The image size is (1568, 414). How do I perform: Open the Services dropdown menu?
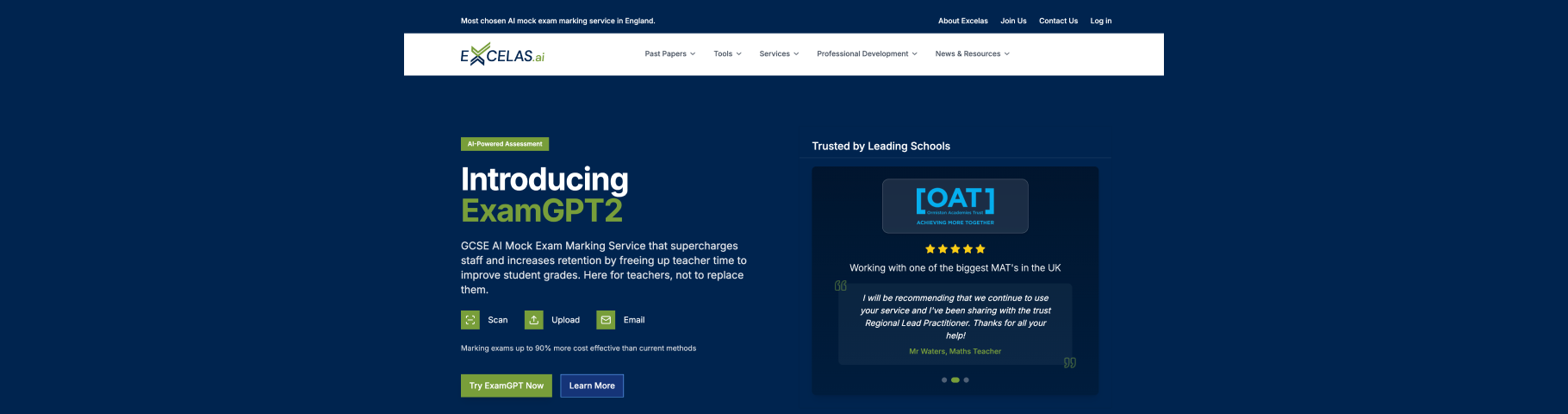(x=779, y=54)
